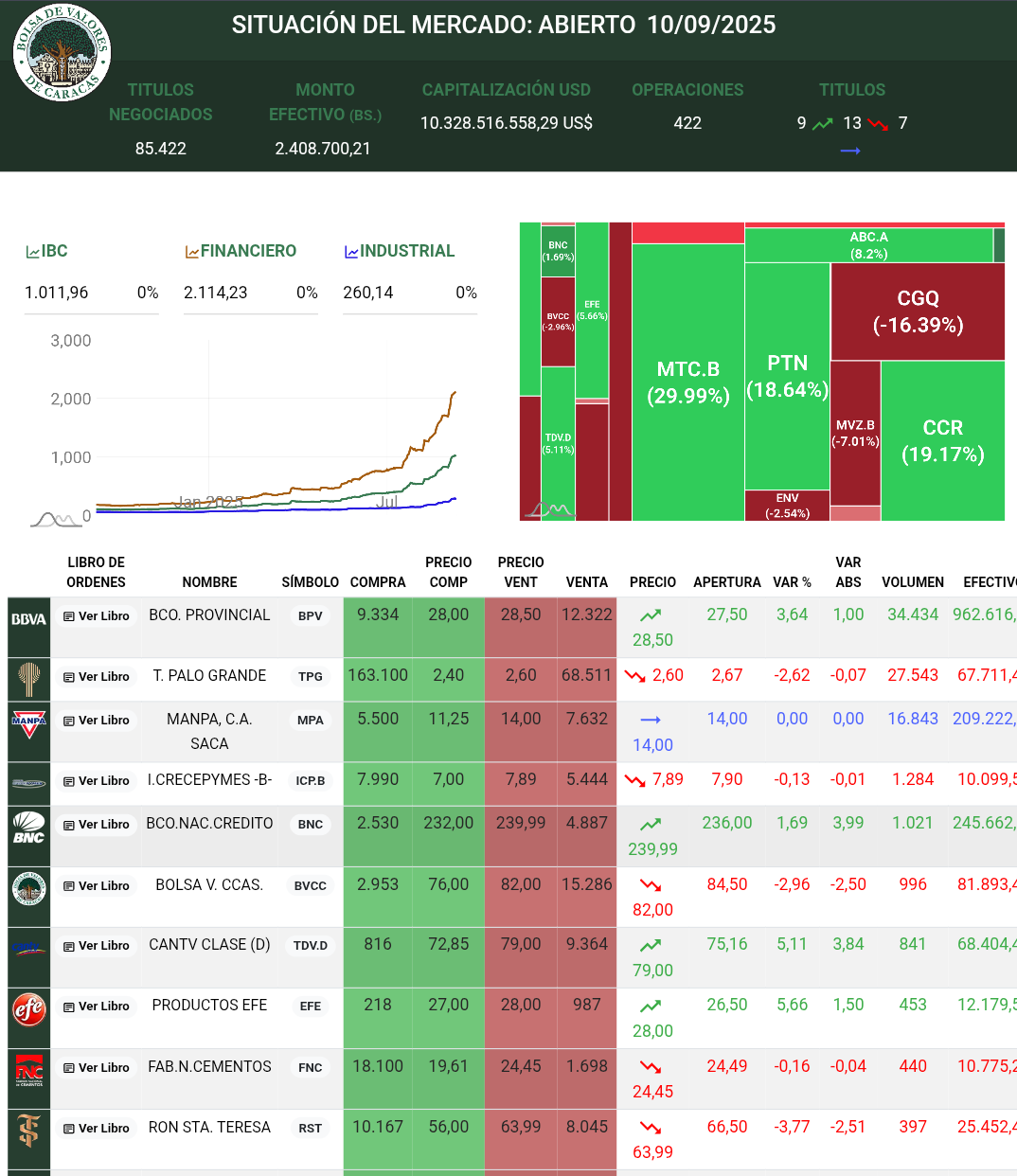Click the IBC value 1.011,96
The height and width of the screenshot is (1176, 1017).
(57, 293)
